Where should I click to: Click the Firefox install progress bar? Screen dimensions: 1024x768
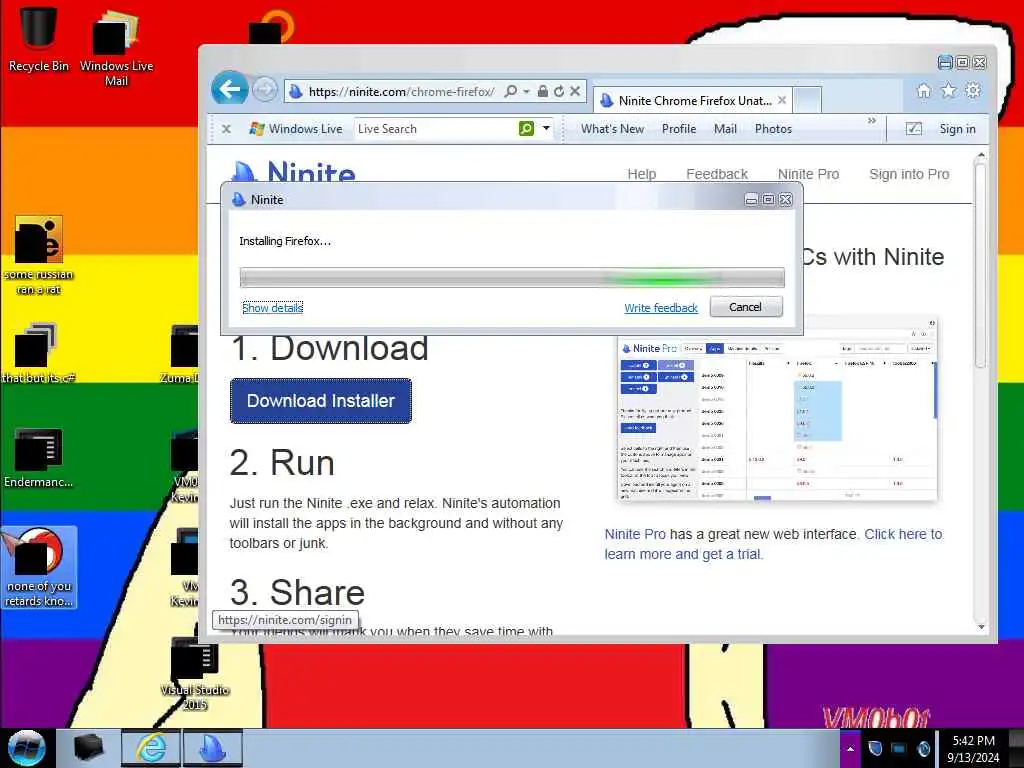(x=512, y=278)
